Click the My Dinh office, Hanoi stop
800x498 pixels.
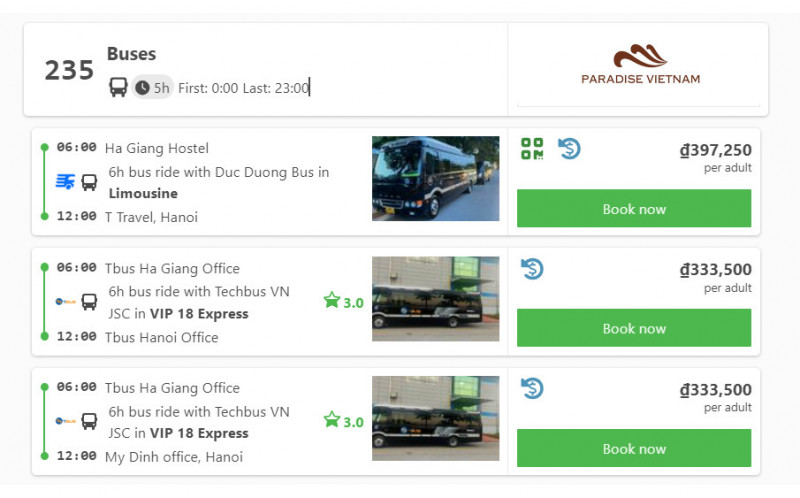click(174, 457)
